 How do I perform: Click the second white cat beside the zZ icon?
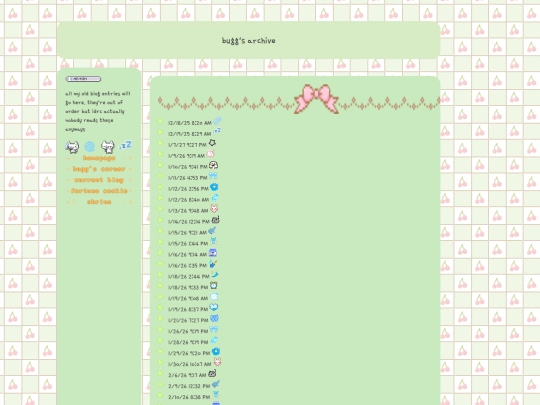108,147
